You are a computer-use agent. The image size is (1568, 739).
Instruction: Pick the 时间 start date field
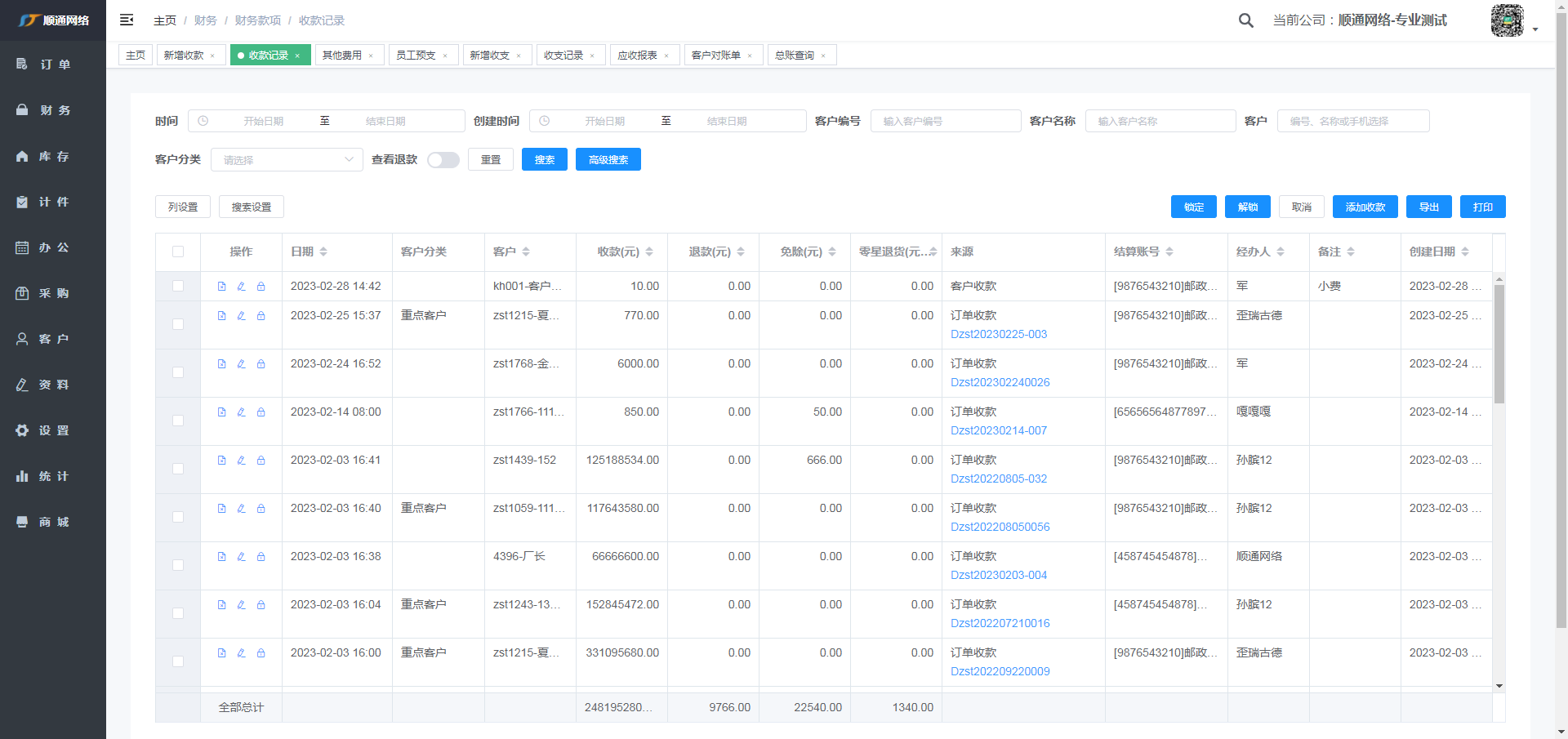263,121
